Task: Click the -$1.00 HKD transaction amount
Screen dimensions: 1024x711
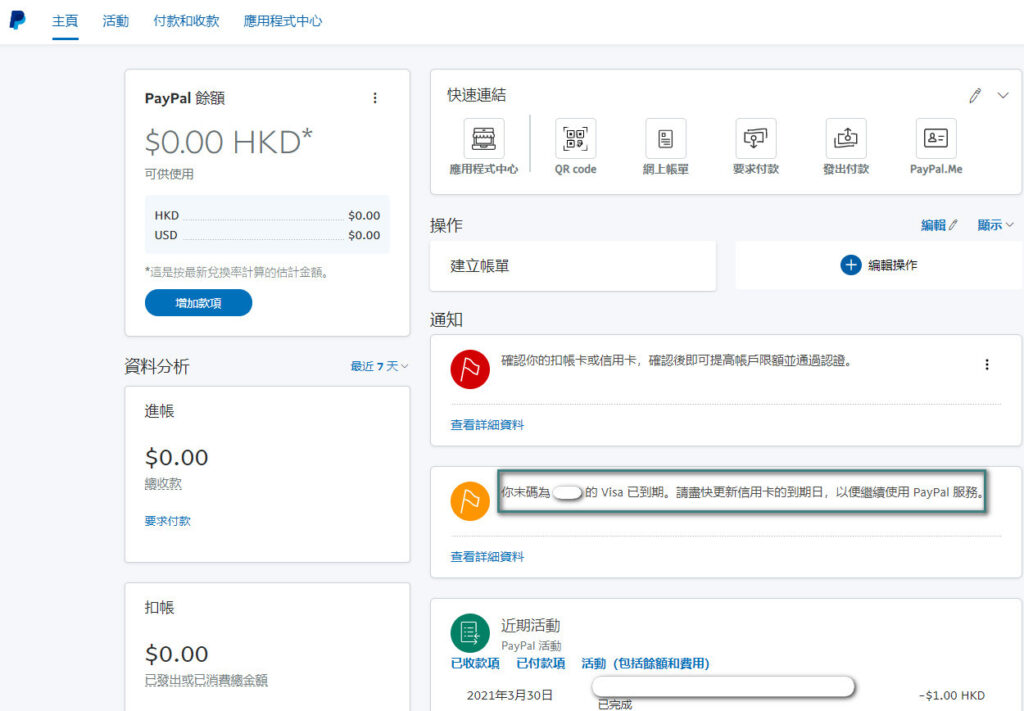Action: [952, 696]
